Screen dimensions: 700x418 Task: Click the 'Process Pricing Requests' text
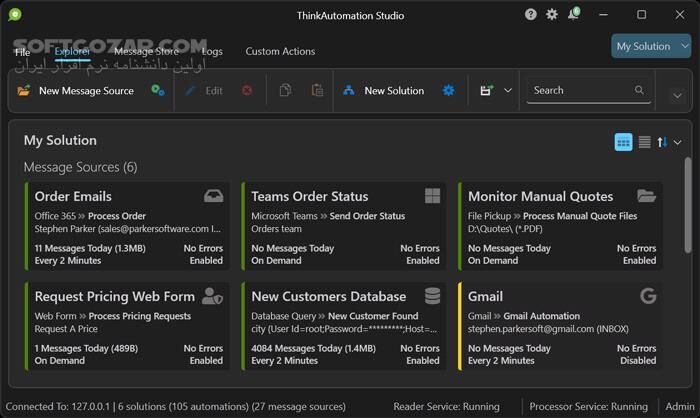140,316
